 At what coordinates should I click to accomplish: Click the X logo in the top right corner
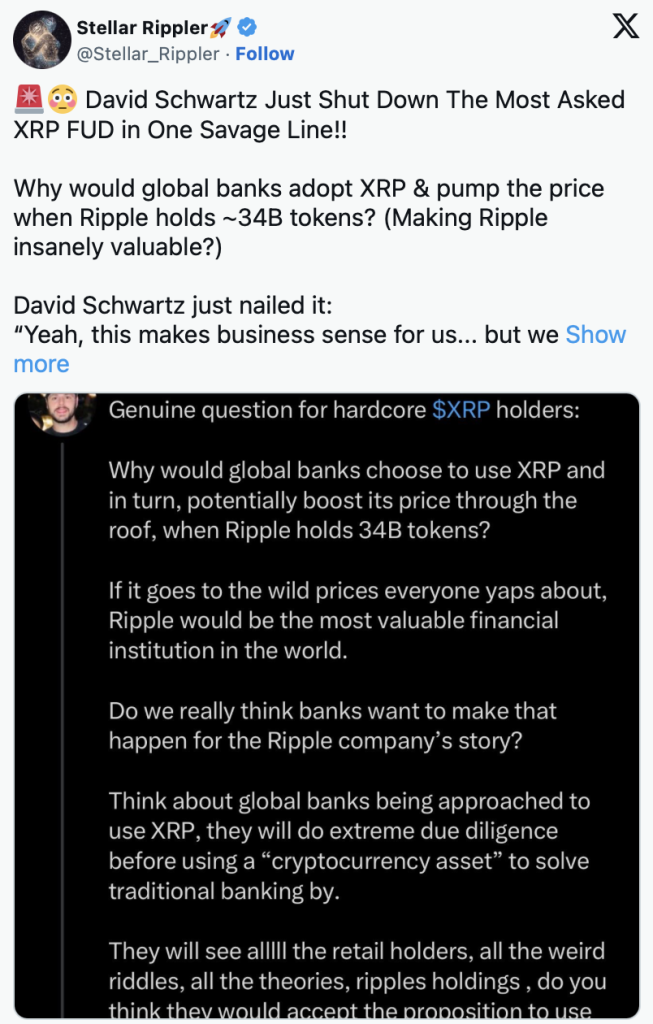click(625, 26)
